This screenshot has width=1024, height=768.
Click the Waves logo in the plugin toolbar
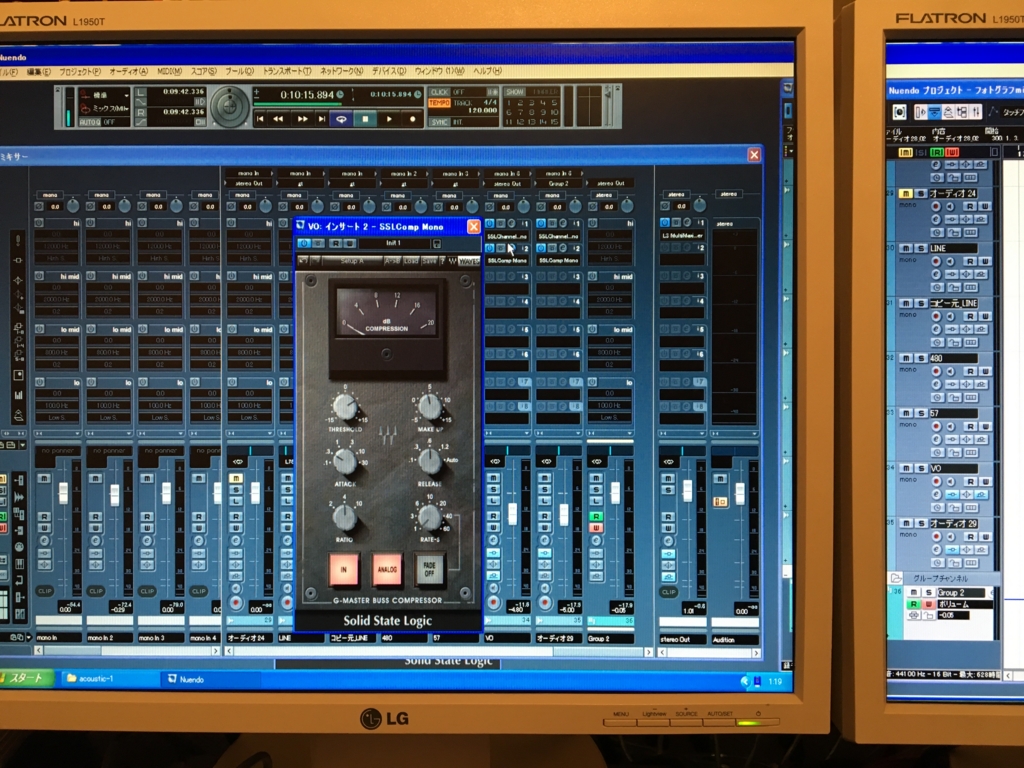point(468,261)
